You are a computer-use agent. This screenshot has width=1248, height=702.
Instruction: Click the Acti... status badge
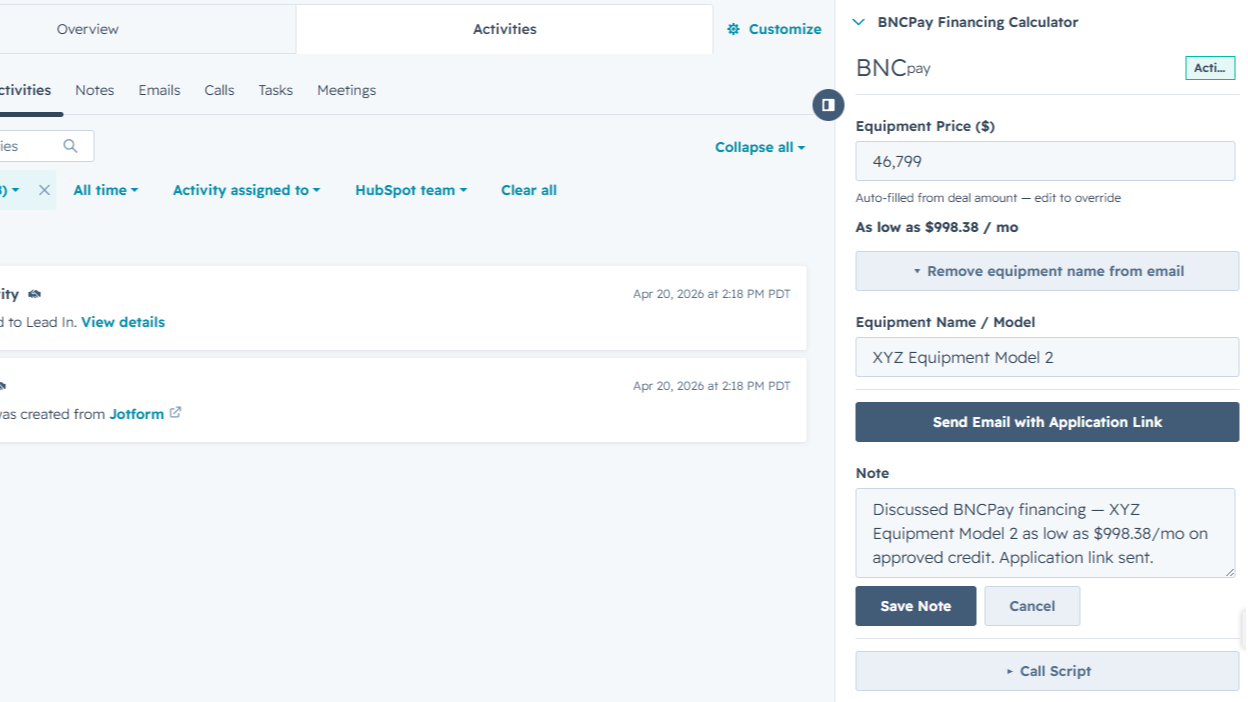(x=1210, y=68)
